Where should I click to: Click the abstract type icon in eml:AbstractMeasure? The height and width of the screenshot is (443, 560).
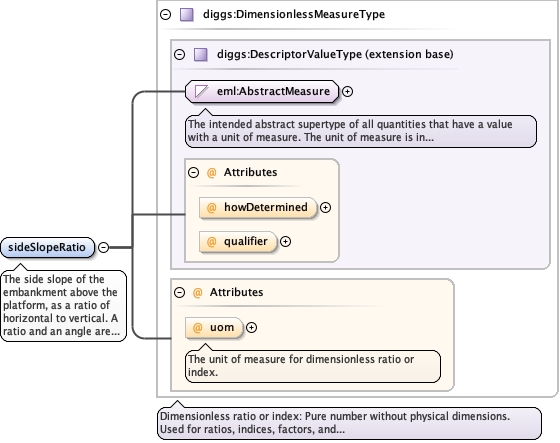(x=201, y=91)
